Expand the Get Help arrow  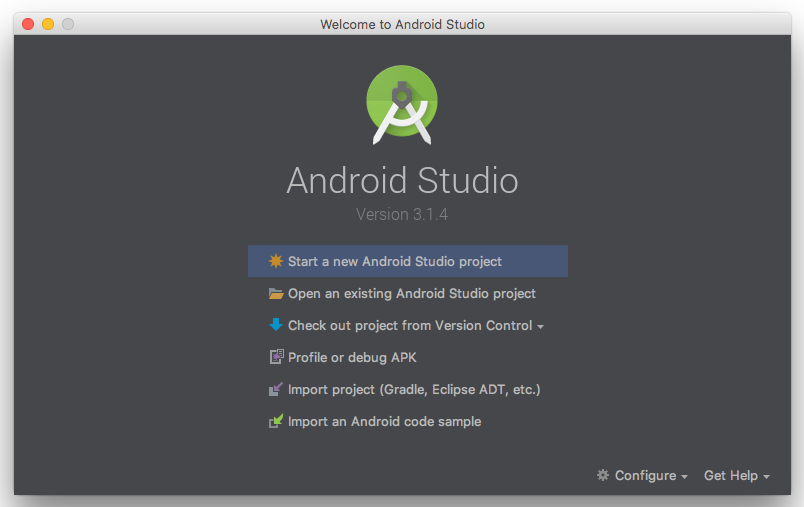[767, 477]
